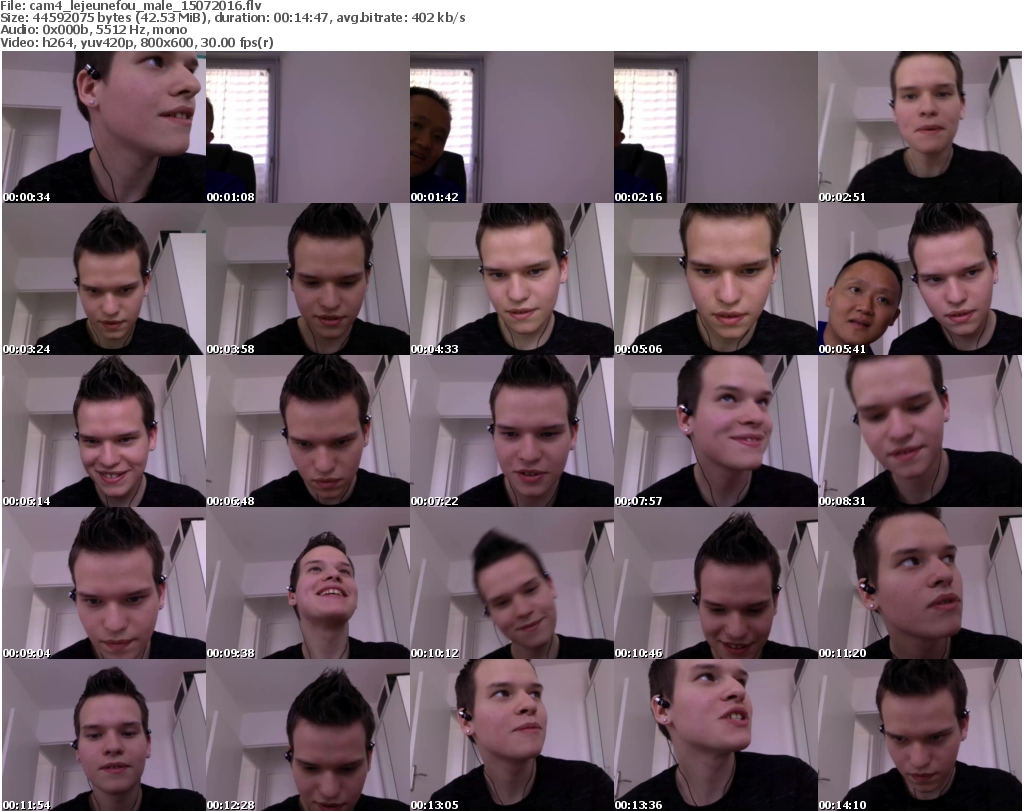
Task: Open the thumbnail at 00:06:14
Action: pyautogui.click(x=104, y=432)
